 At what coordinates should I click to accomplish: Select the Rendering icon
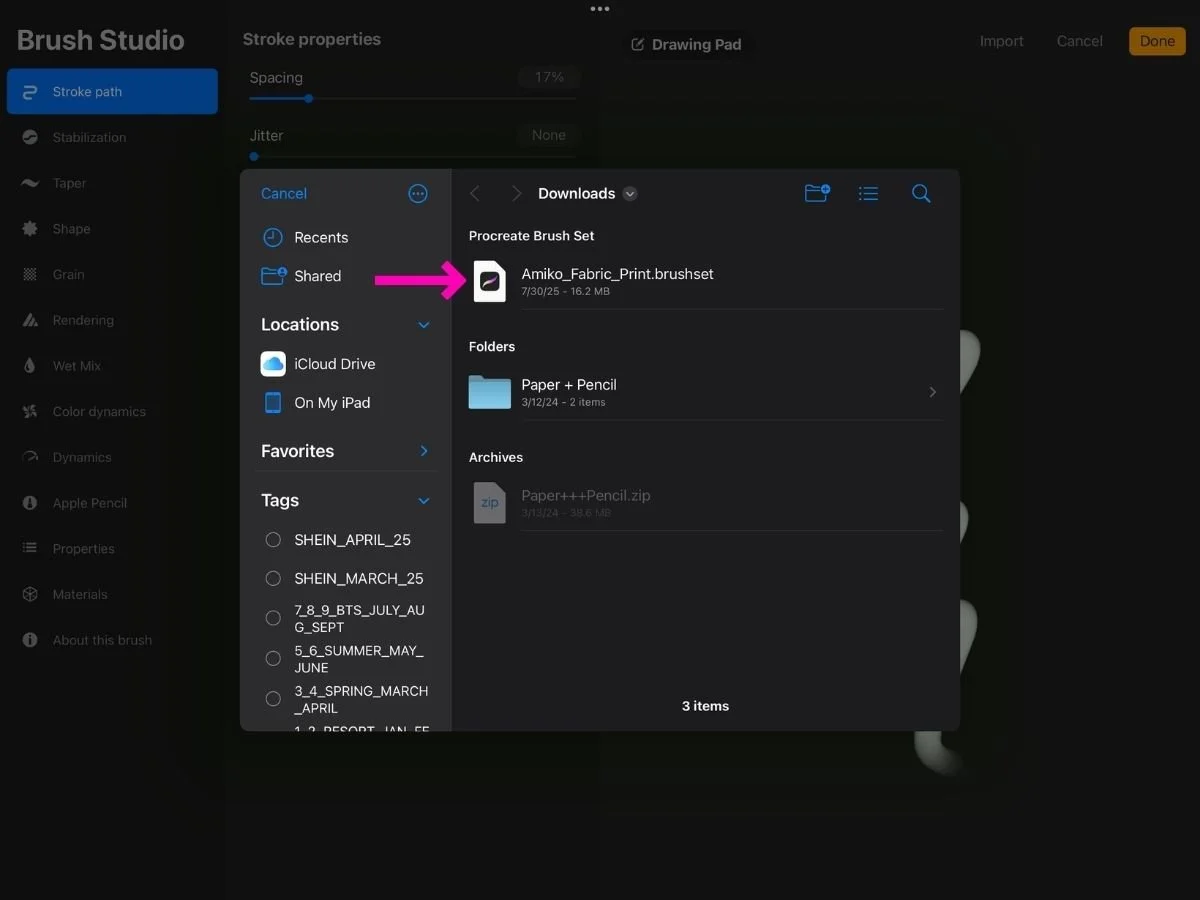click(x=30, y=320)
